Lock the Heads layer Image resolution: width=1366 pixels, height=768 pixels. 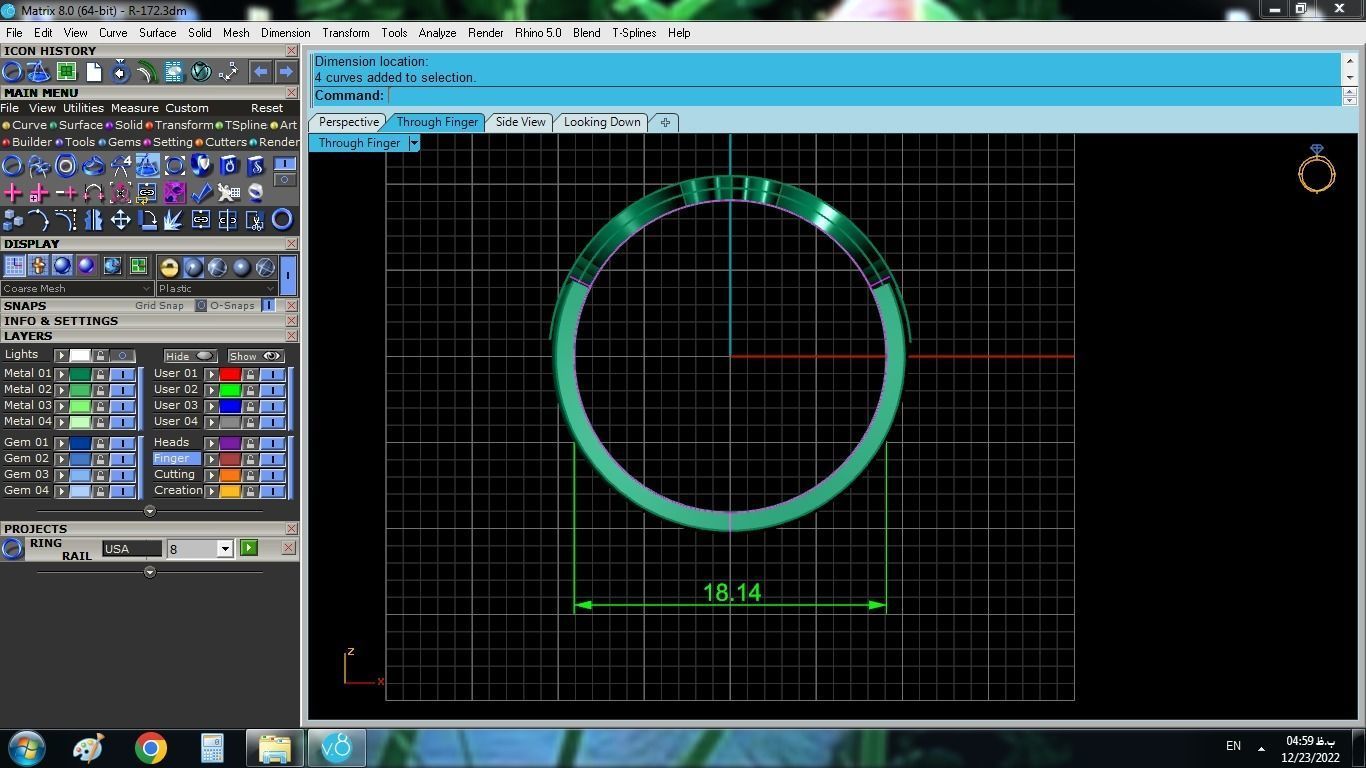[250, 443]
